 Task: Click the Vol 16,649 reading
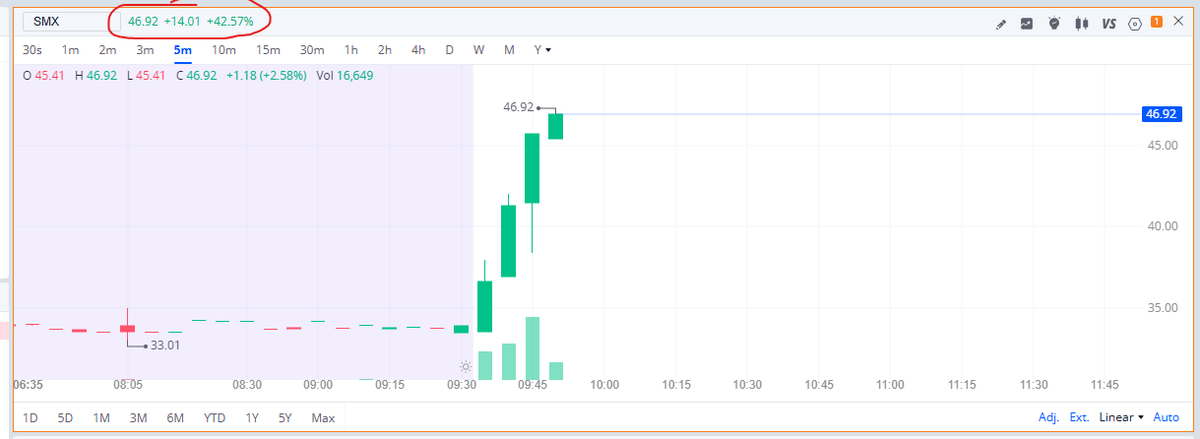(345, 75)
